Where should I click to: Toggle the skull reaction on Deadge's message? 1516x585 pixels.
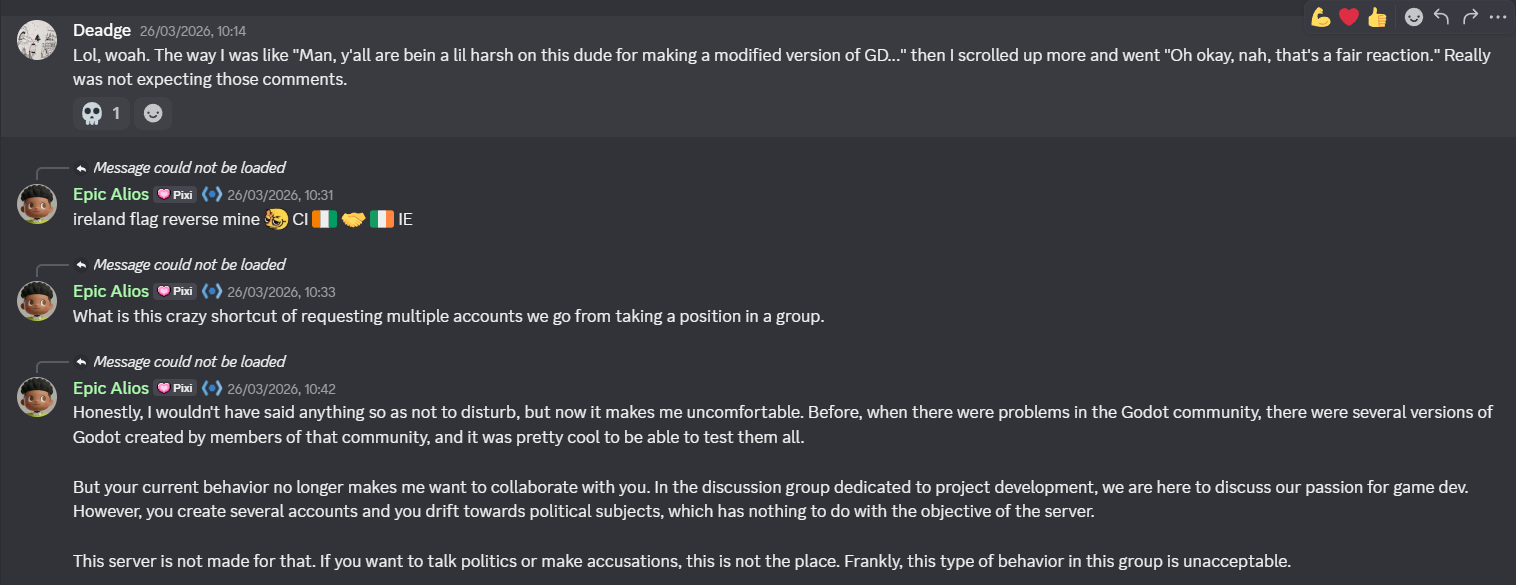tap(101, 114)
